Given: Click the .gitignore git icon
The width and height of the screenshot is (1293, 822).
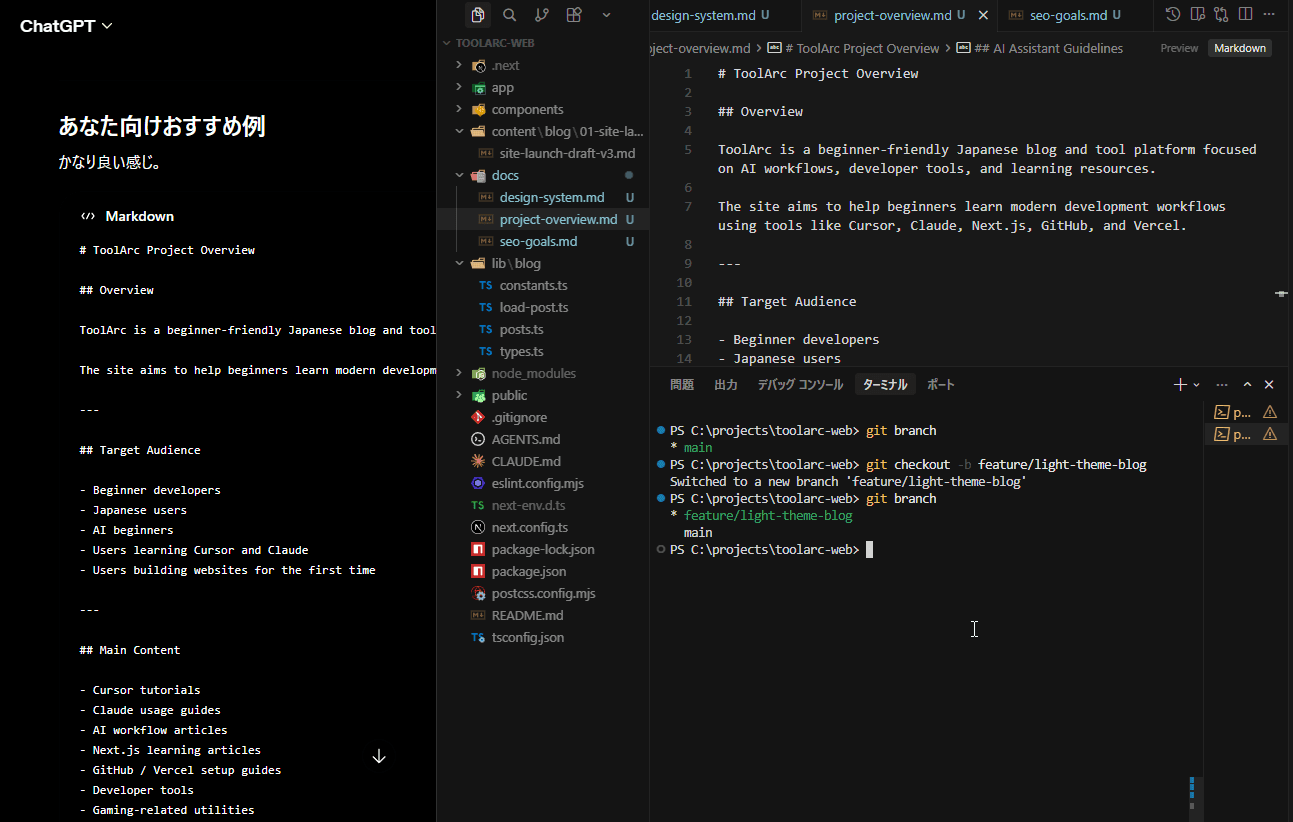Looking at the screenshot, I should pos(478,417).
